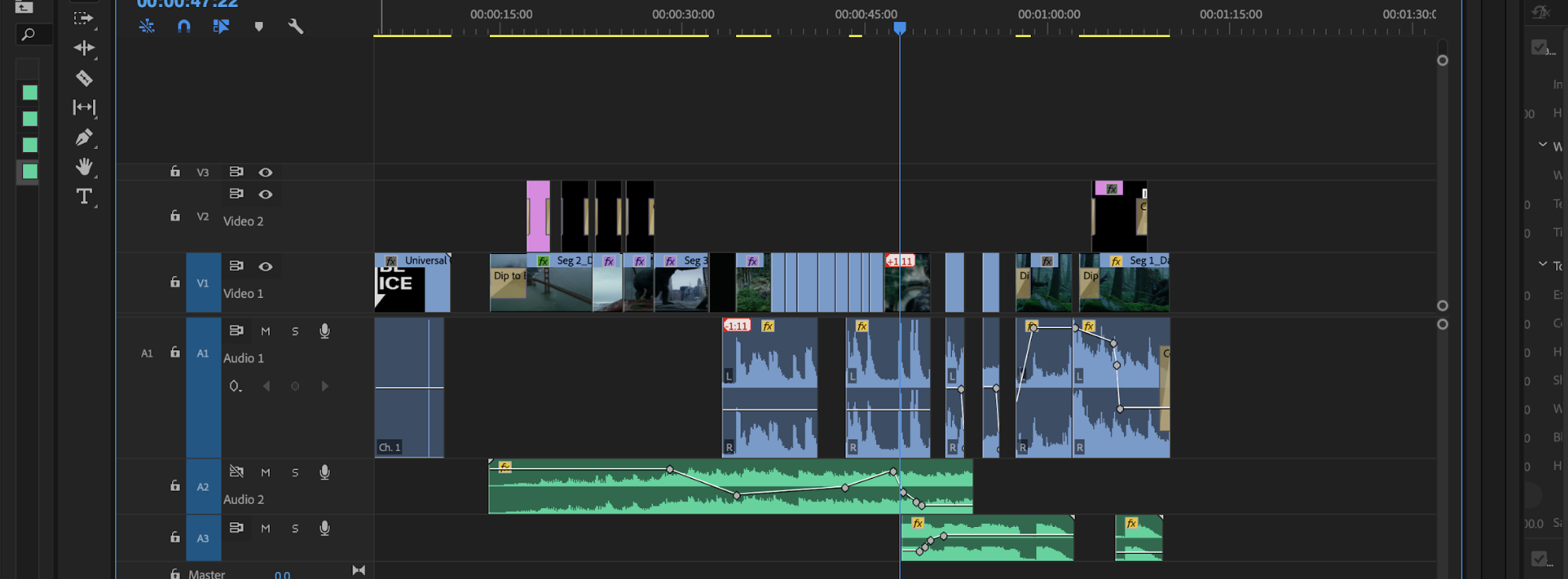Mute the Audio 1 track

point(266,331)
